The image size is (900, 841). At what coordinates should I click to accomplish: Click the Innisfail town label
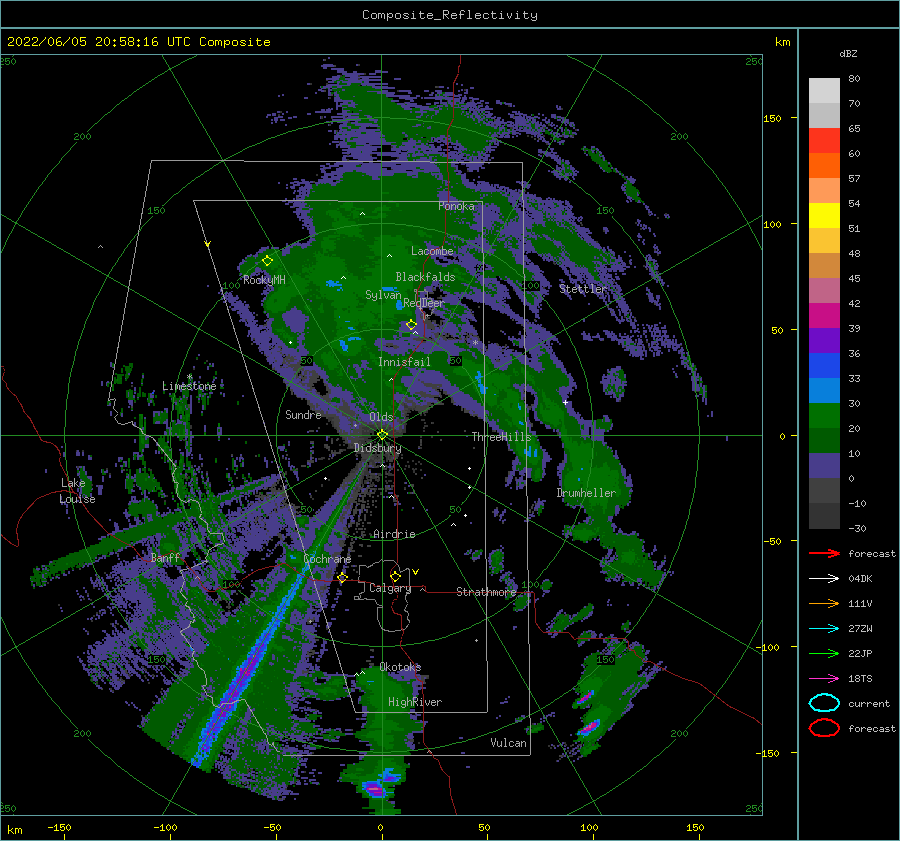click(x=404, y=362)
